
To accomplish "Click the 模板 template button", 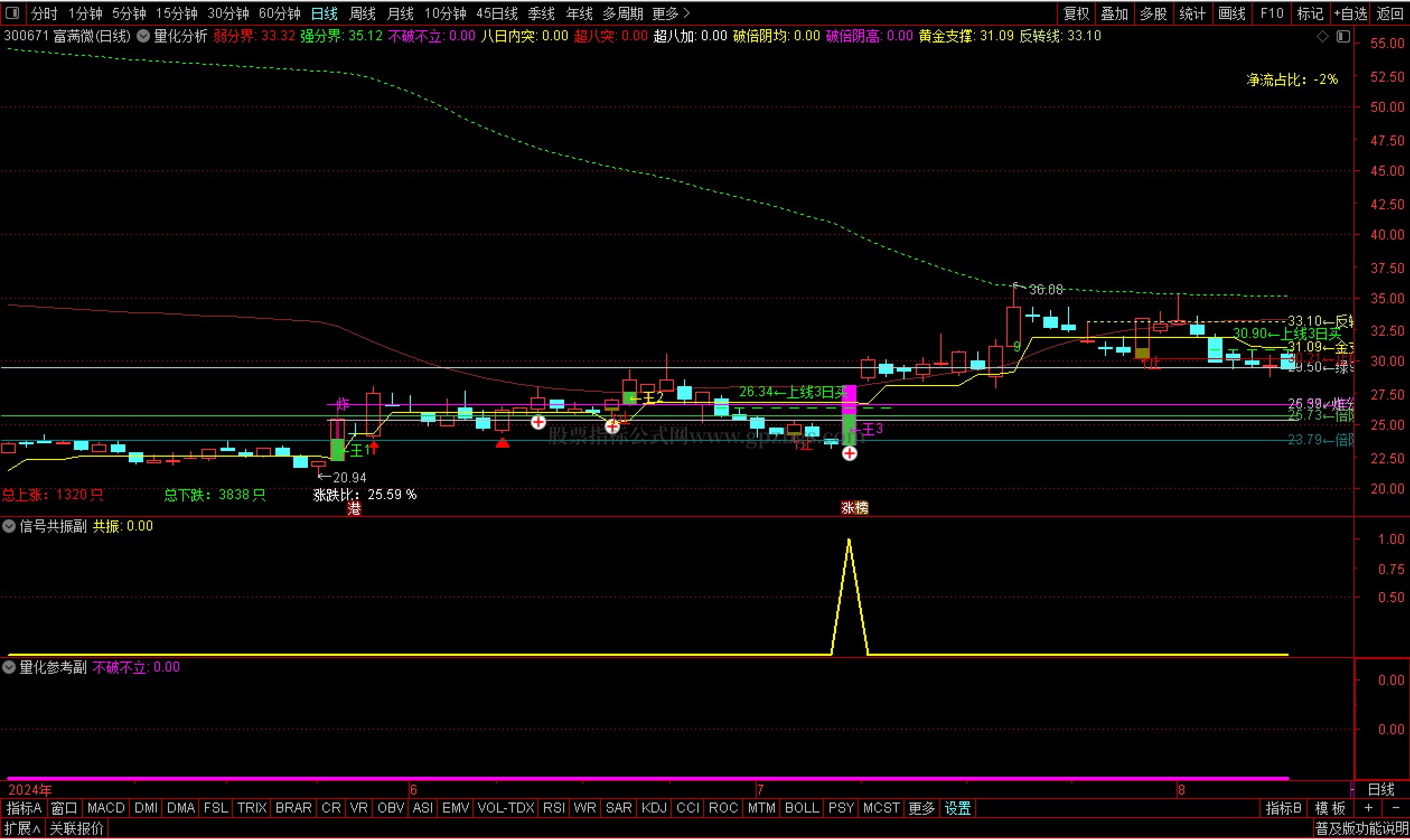I will [1330, 808].
